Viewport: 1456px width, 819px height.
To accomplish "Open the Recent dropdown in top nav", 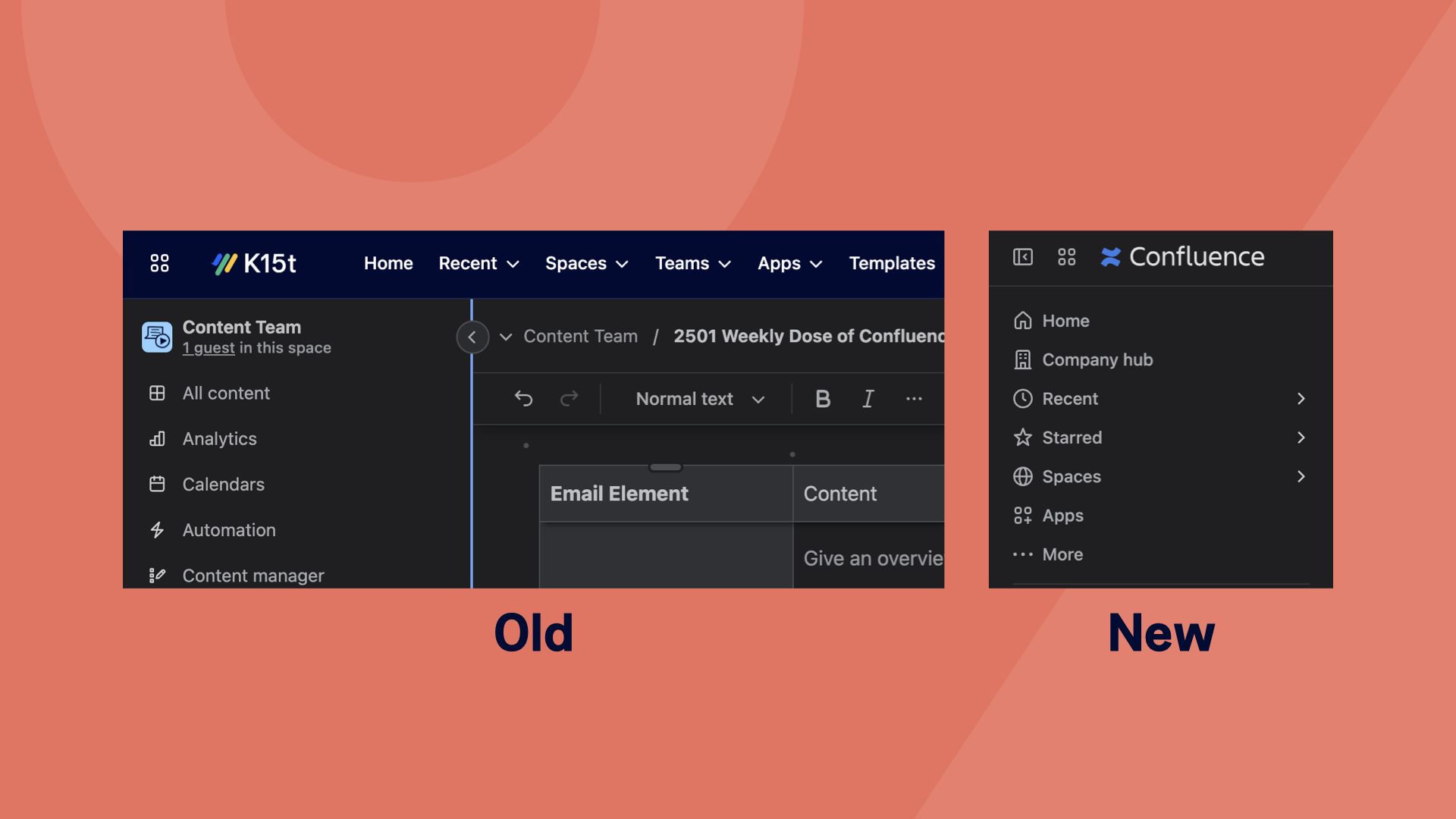I will [x=479, y=263].
